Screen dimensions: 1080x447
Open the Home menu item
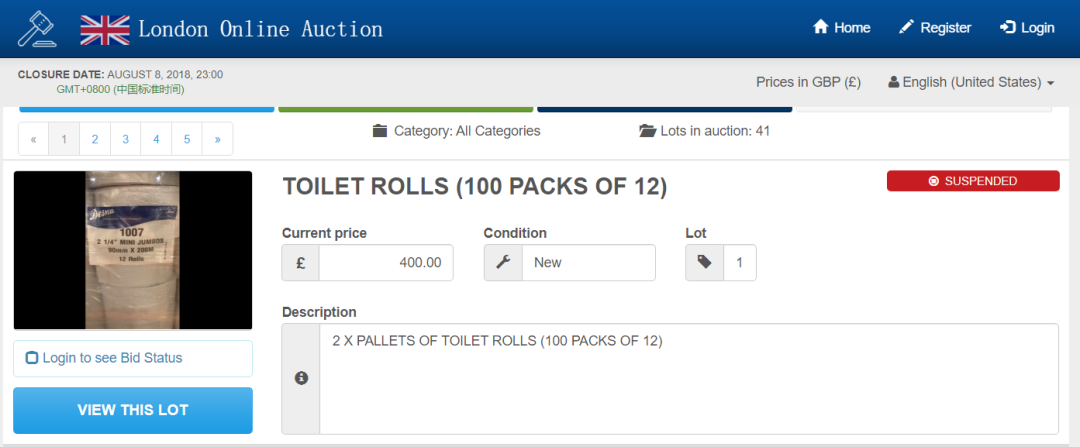(x=841, y=28)
